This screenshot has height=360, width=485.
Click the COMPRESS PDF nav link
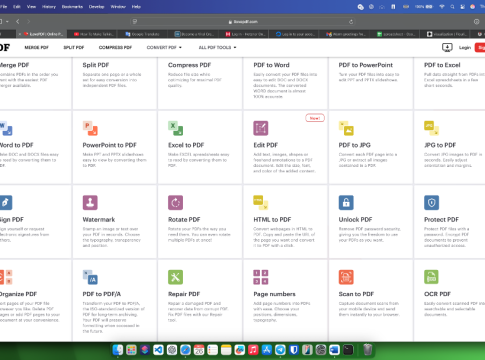click(x=115, y=48)
